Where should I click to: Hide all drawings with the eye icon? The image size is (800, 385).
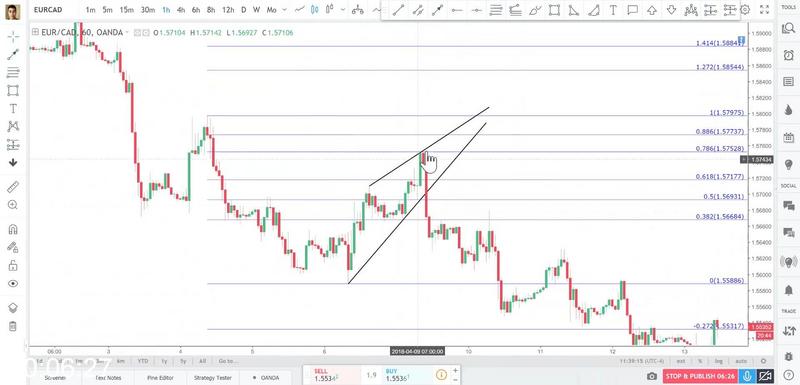tap(13, 284)
